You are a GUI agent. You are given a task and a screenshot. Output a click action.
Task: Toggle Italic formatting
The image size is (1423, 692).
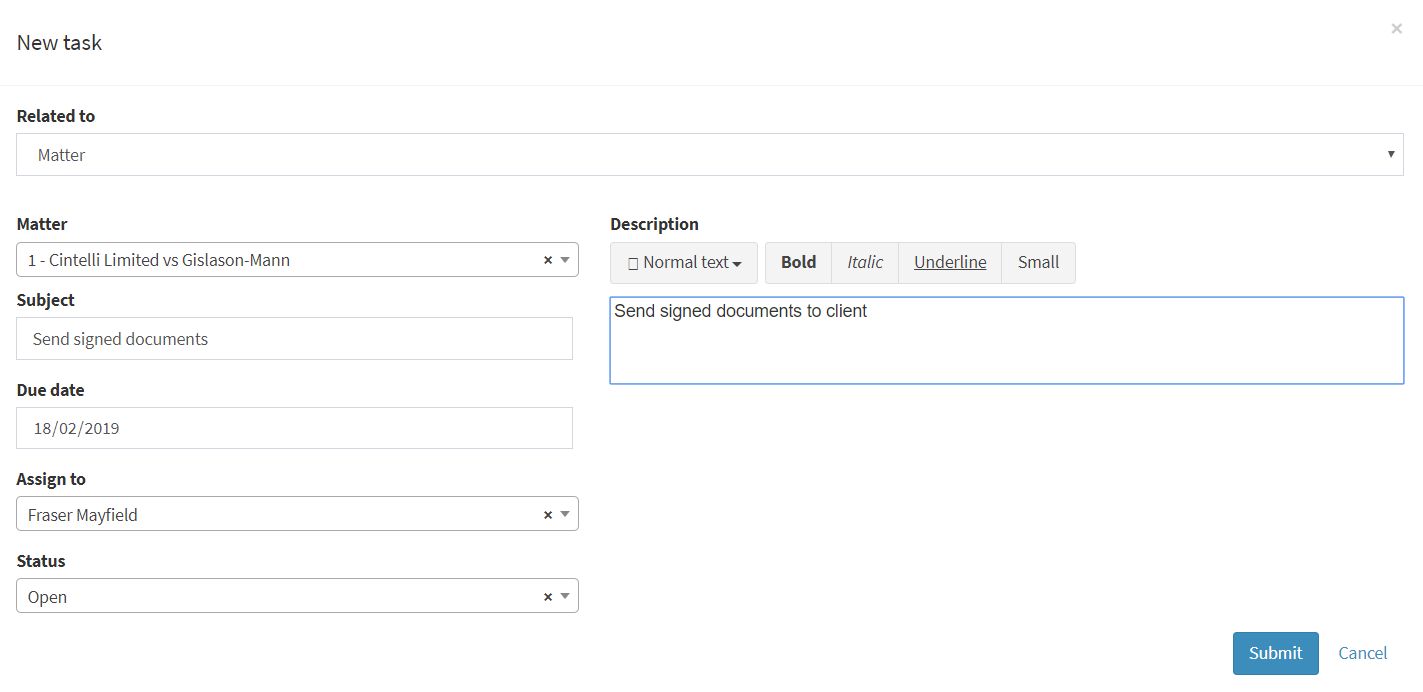pos(865,263)
